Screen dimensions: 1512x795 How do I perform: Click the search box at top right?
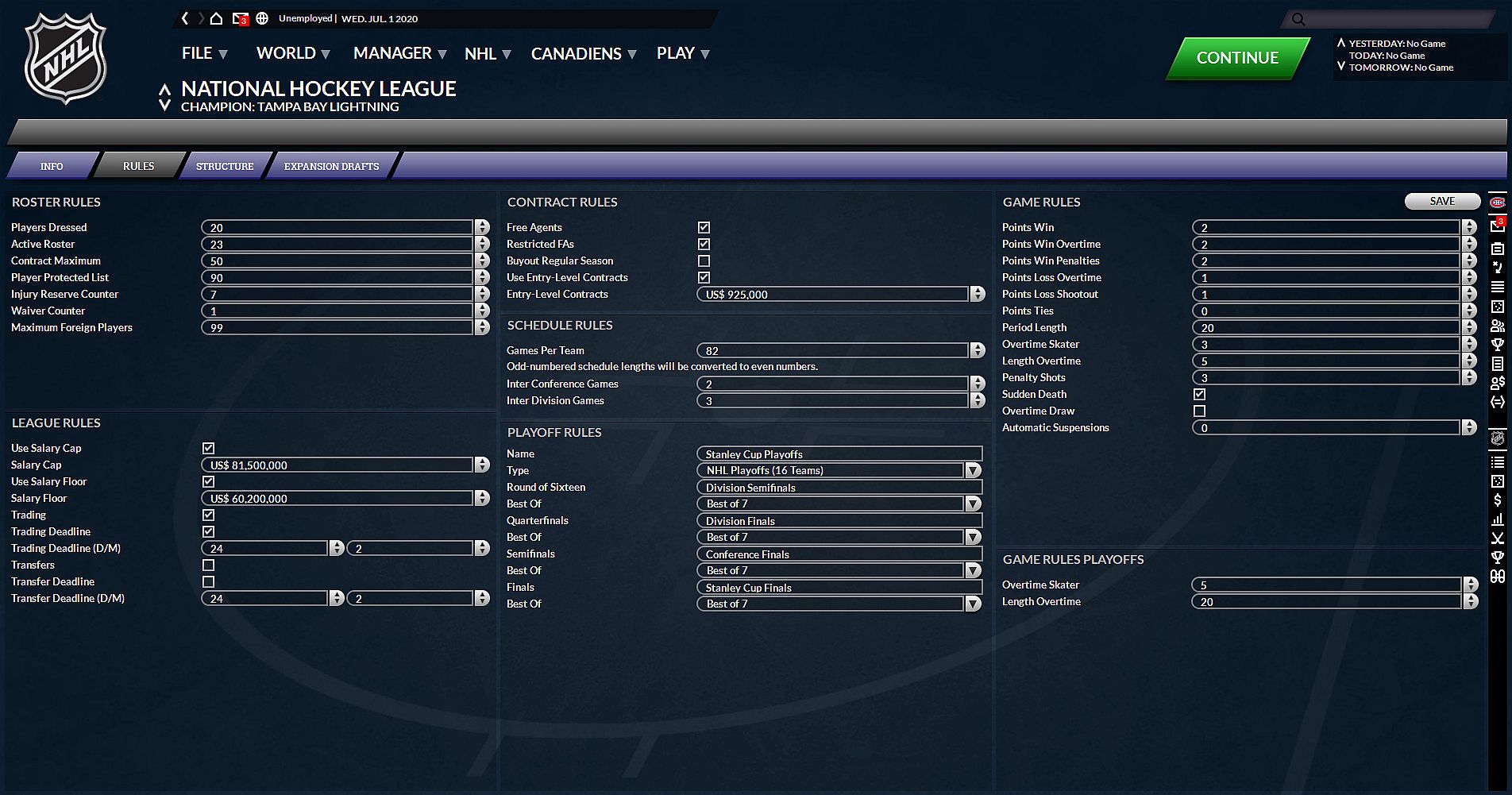click(1389, 19)
